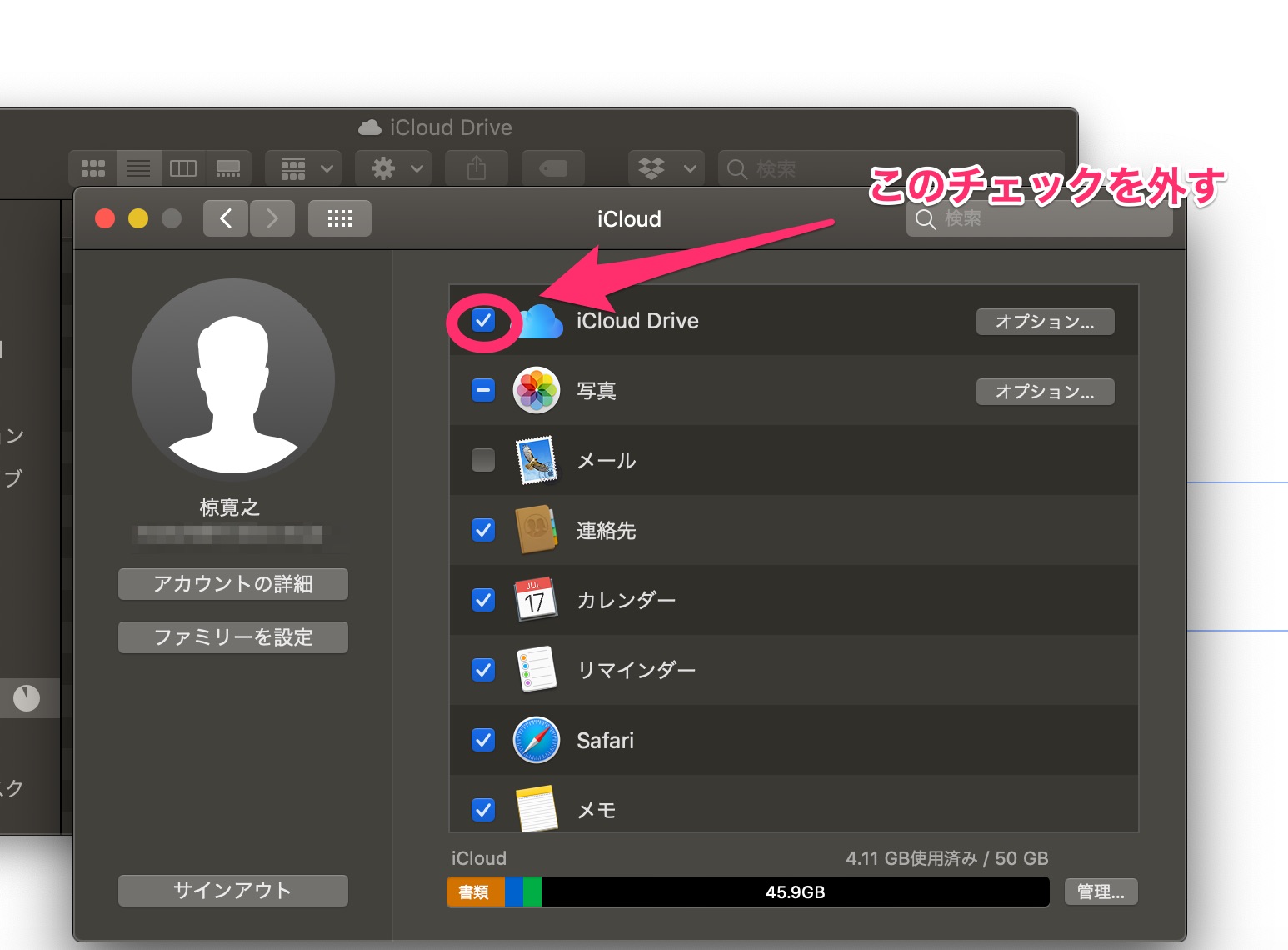Open アカウントの詳細
1288x950 pixels.
233,584
